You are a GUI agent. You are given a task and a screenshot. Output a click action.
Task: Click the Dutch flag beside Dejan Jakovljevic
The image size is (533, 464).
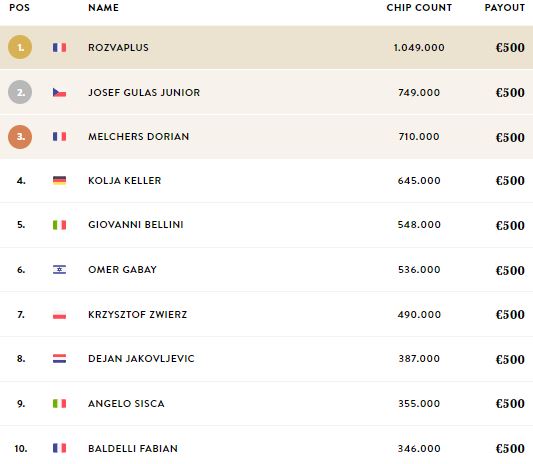point(59,358)
